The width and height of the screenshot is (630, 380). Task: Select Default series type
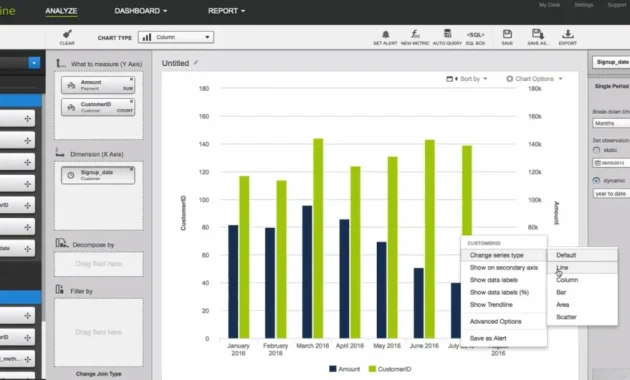(582, 255)
